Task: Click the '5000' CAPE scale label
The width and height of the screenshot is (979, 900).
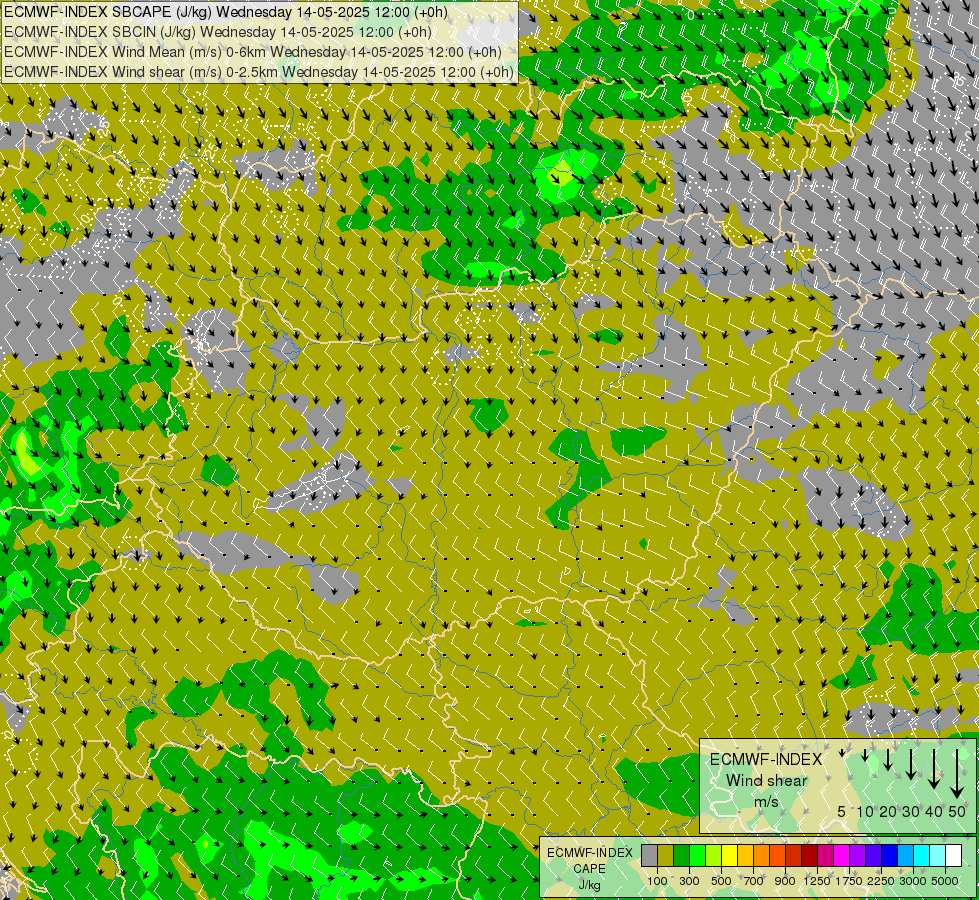Action: (x=945, y=881)
